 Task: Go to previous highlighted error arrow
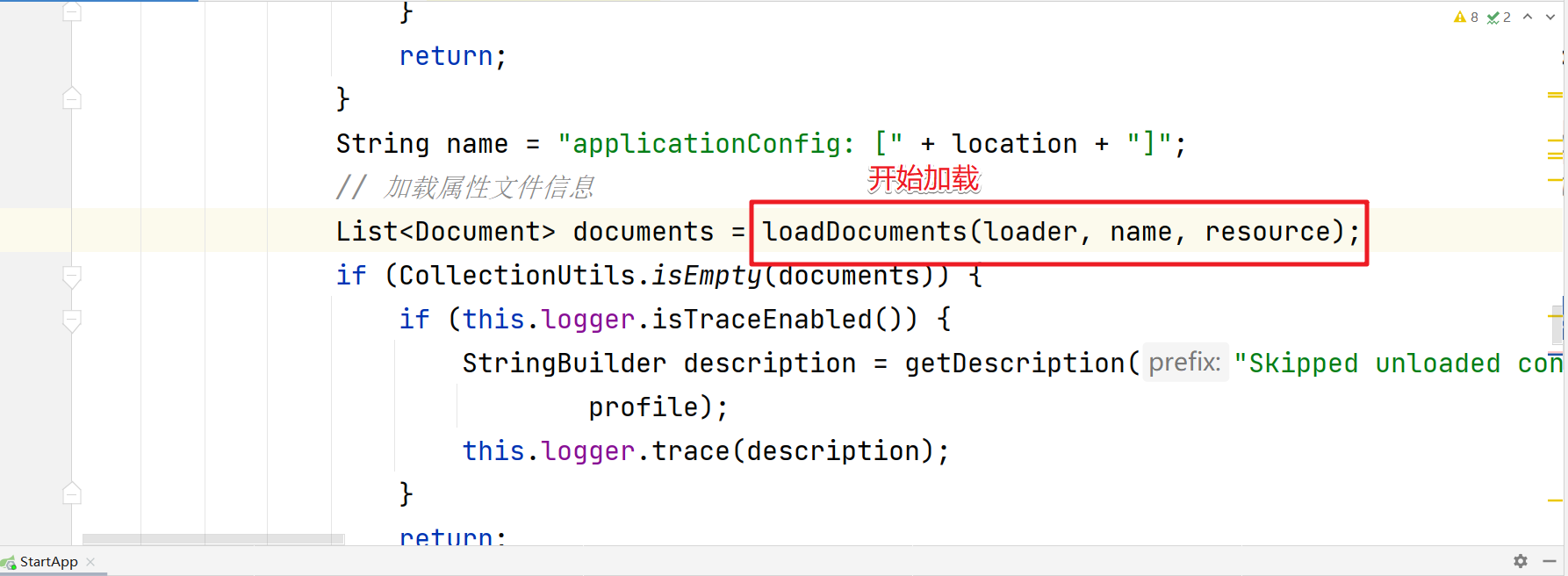click(1528, 17)
